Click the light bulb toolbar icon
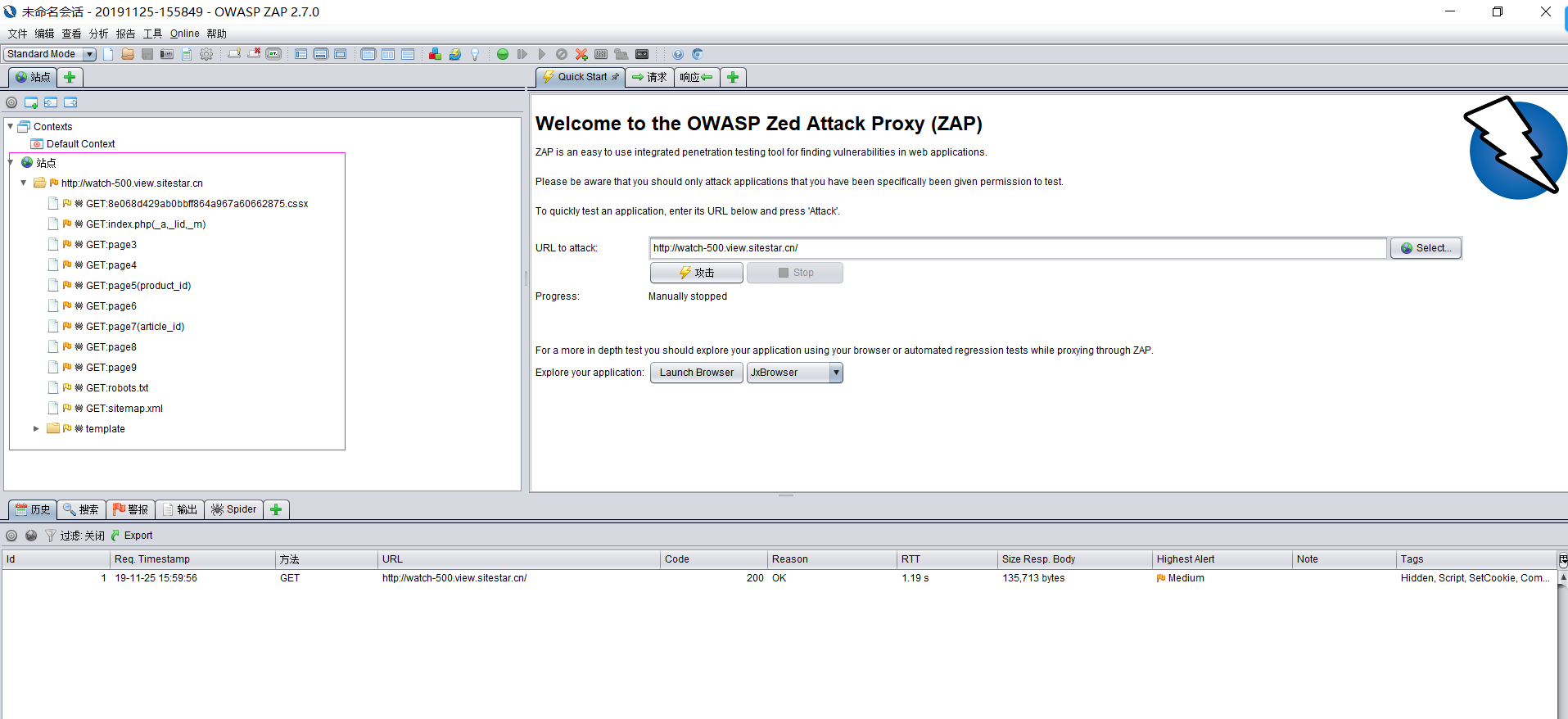This screenshot has height=719, width=1568. pos(474,54)
